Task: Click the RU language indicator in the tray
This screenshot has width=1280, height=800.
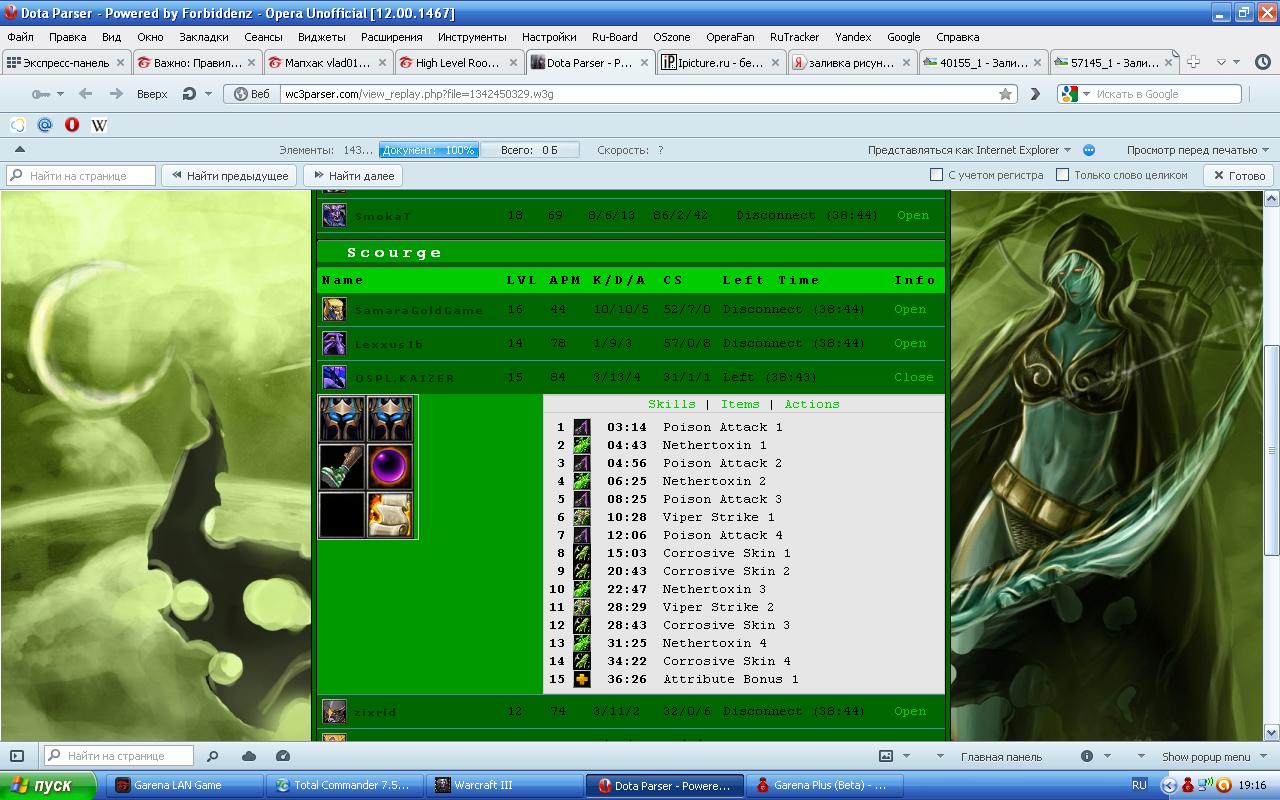Action: (1139, 785)
